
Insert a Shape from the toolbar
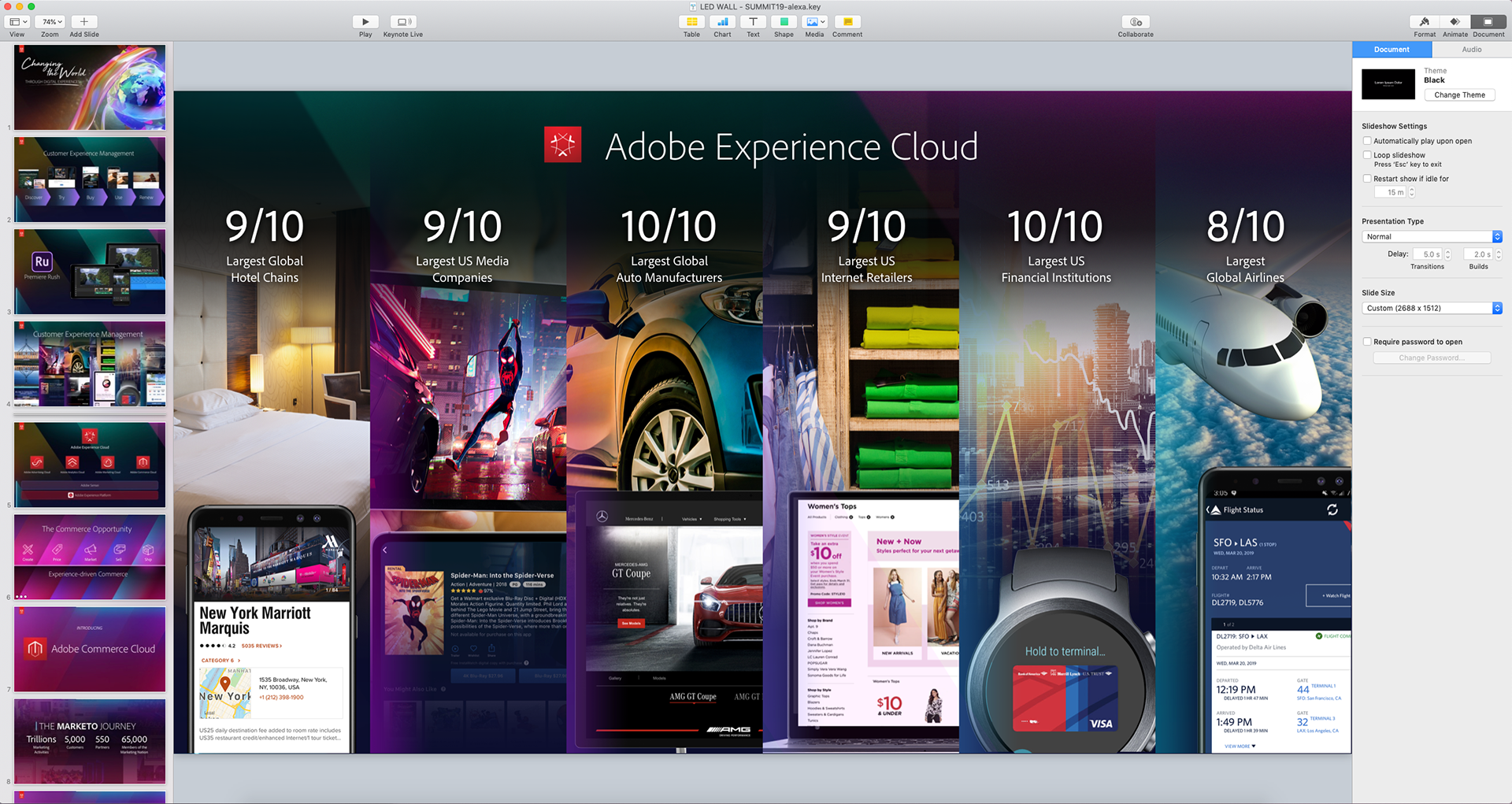[784, 22]
